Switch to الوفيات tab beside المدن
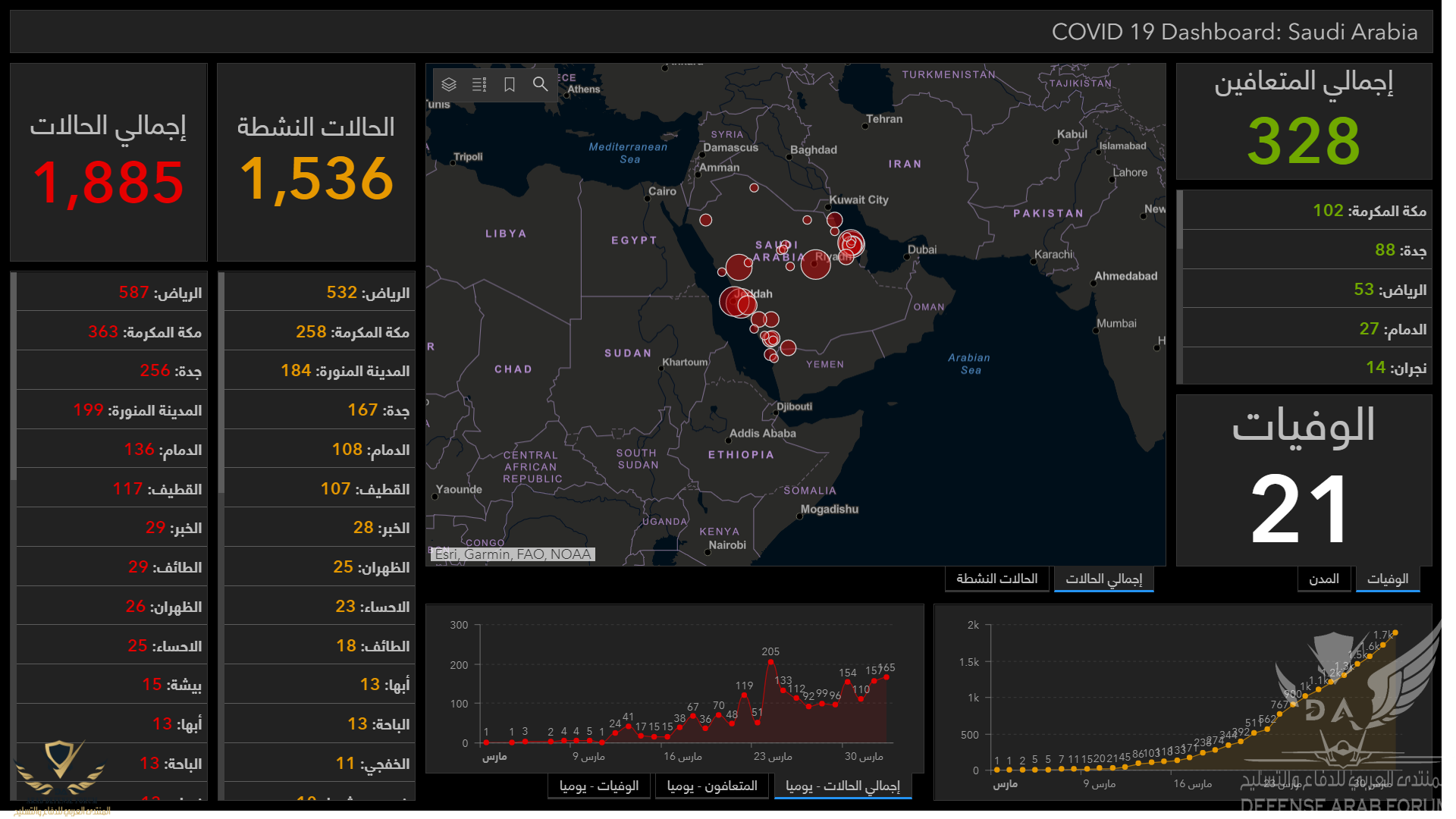The image size is (1456, 819). (x=1387, y=579)
